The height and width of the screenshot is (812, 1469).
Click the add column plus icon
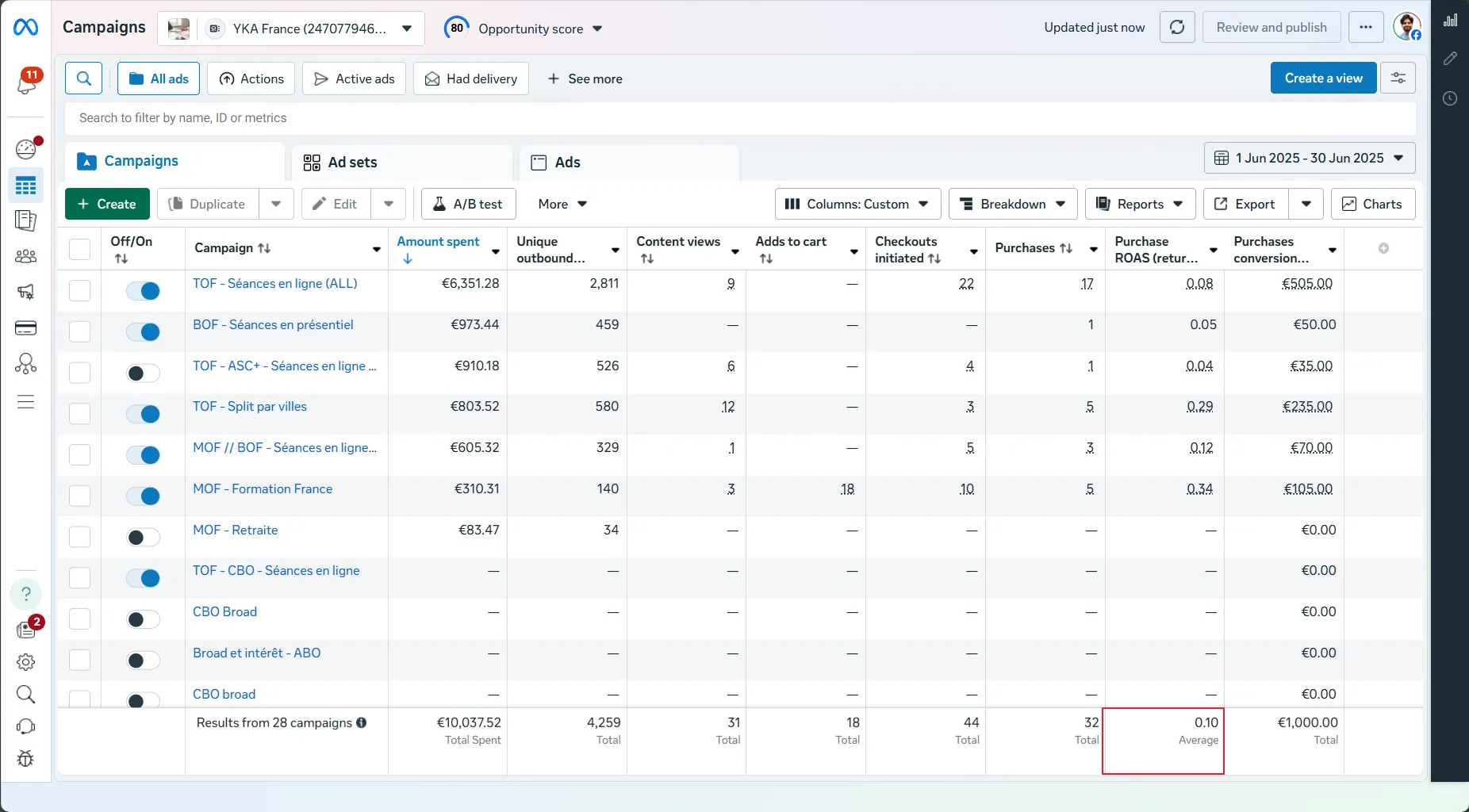(1383, 248)
